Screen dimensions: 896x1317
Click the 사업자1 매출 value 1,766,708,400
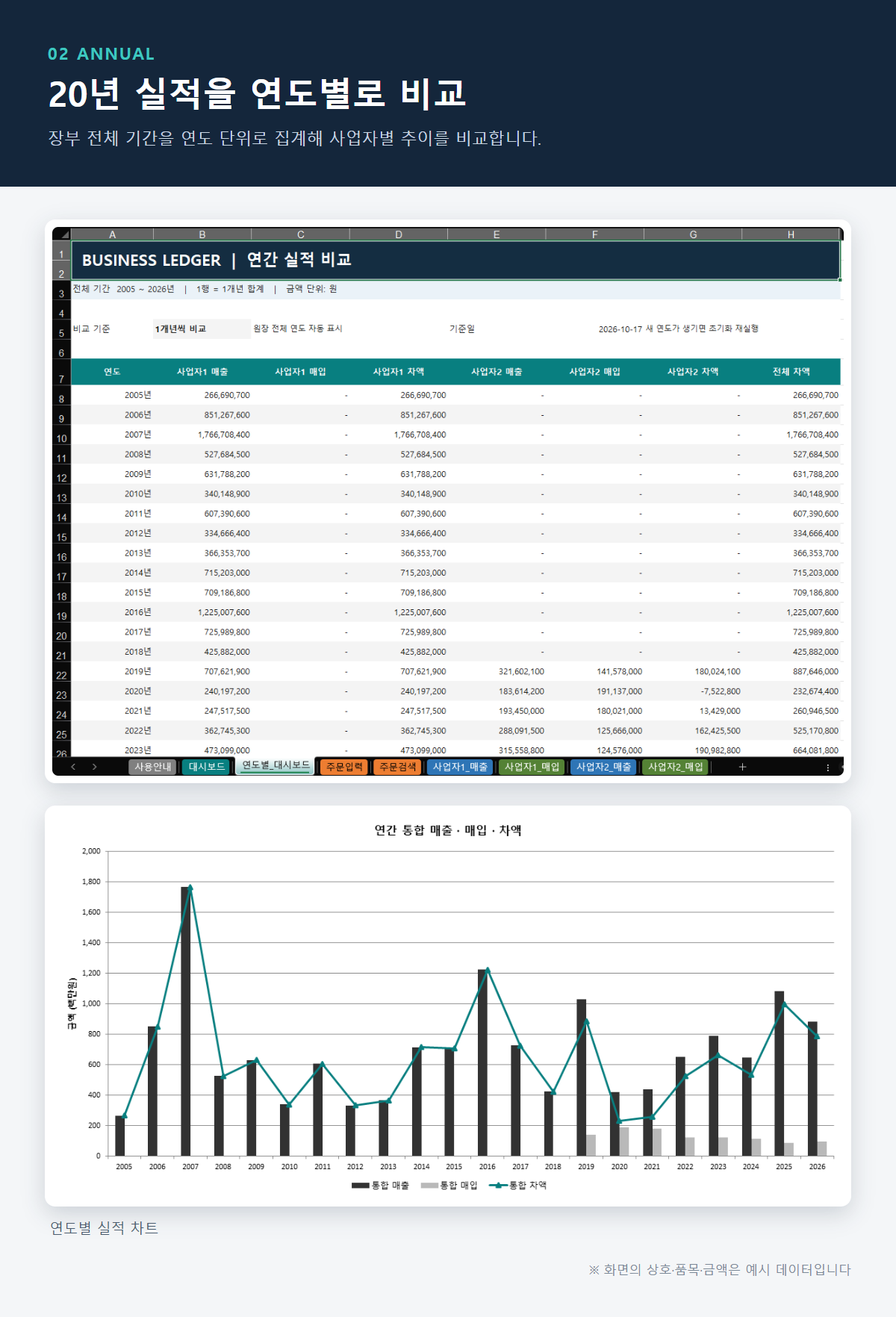tap(202, 435)
